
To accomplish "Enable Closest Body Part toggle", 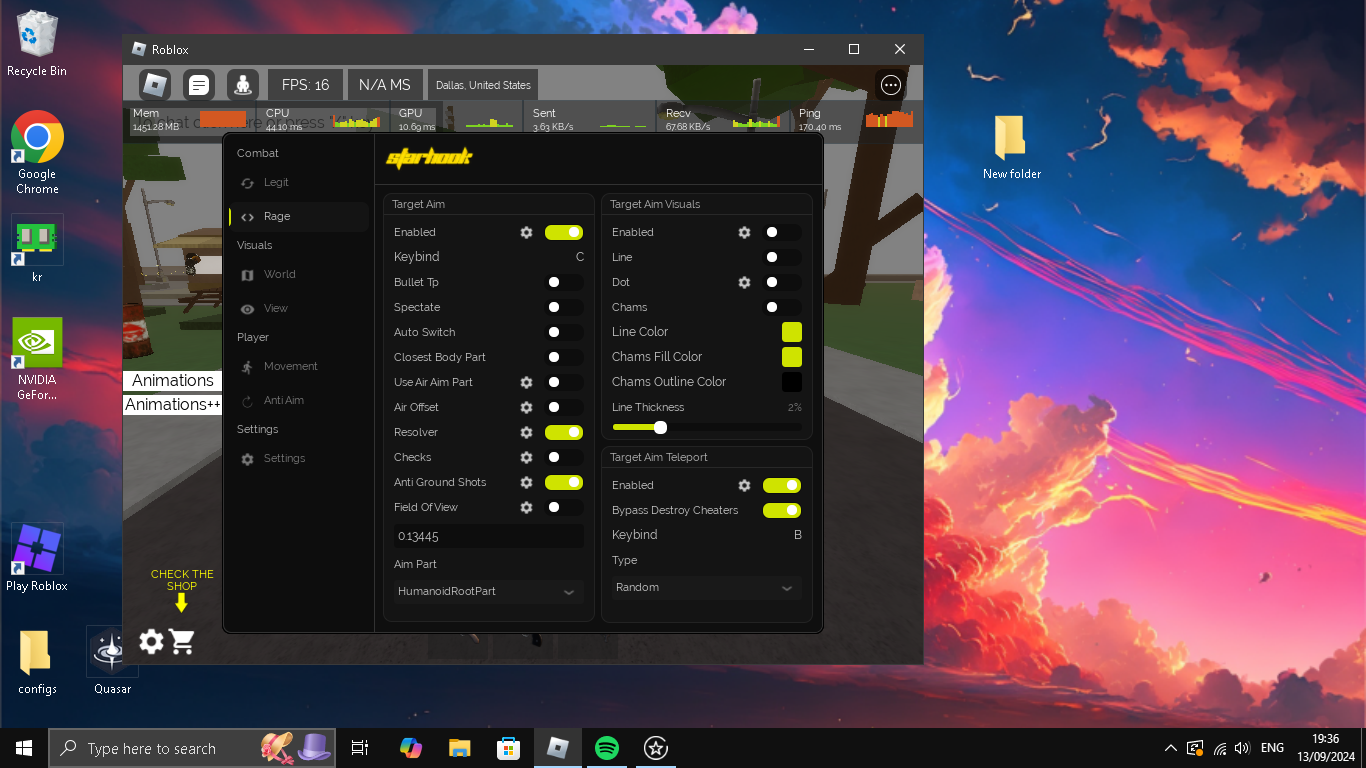I will [564, 357].
